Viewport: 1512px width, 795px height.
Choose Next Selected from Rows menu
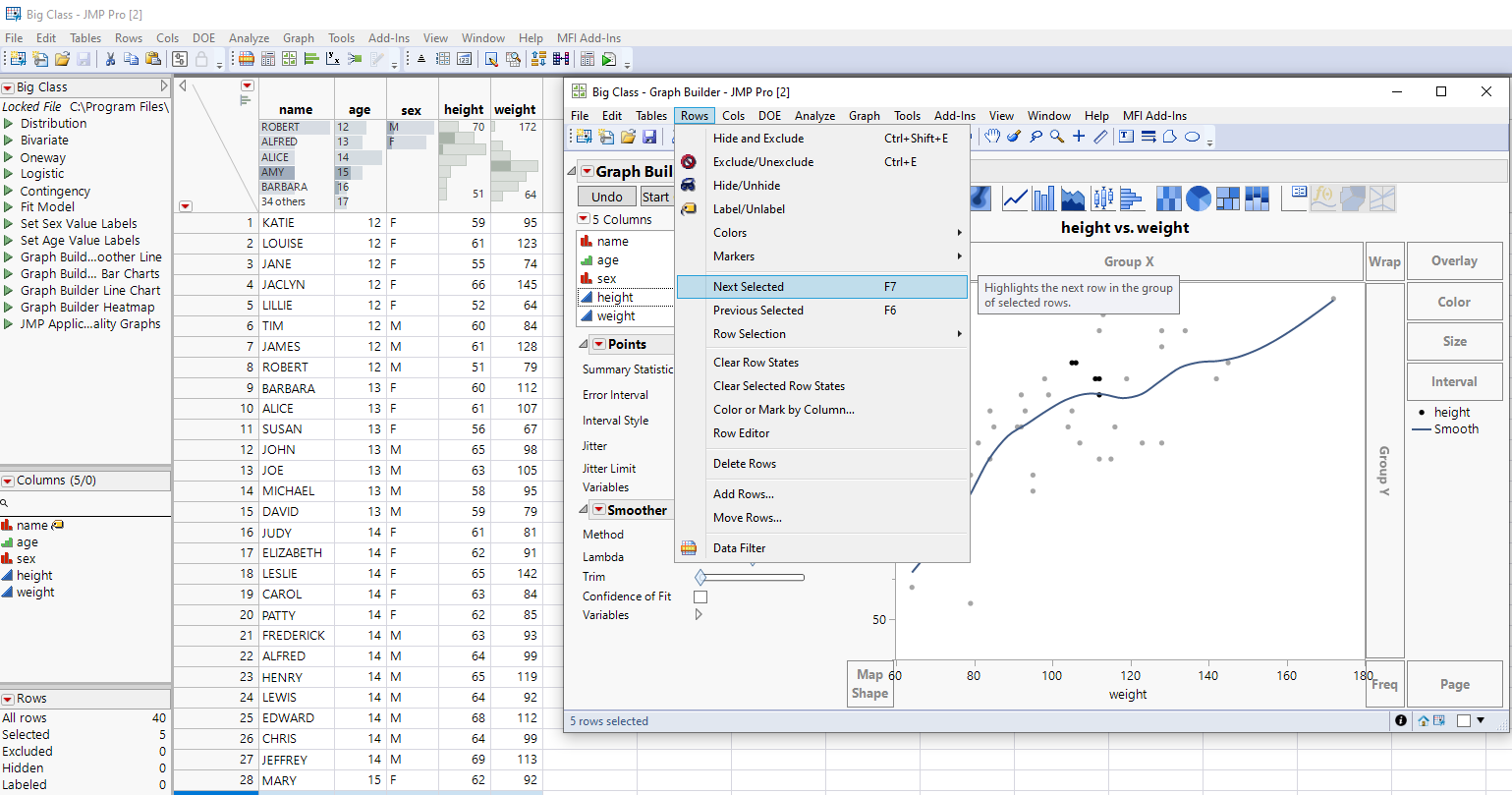coord(748,287)
